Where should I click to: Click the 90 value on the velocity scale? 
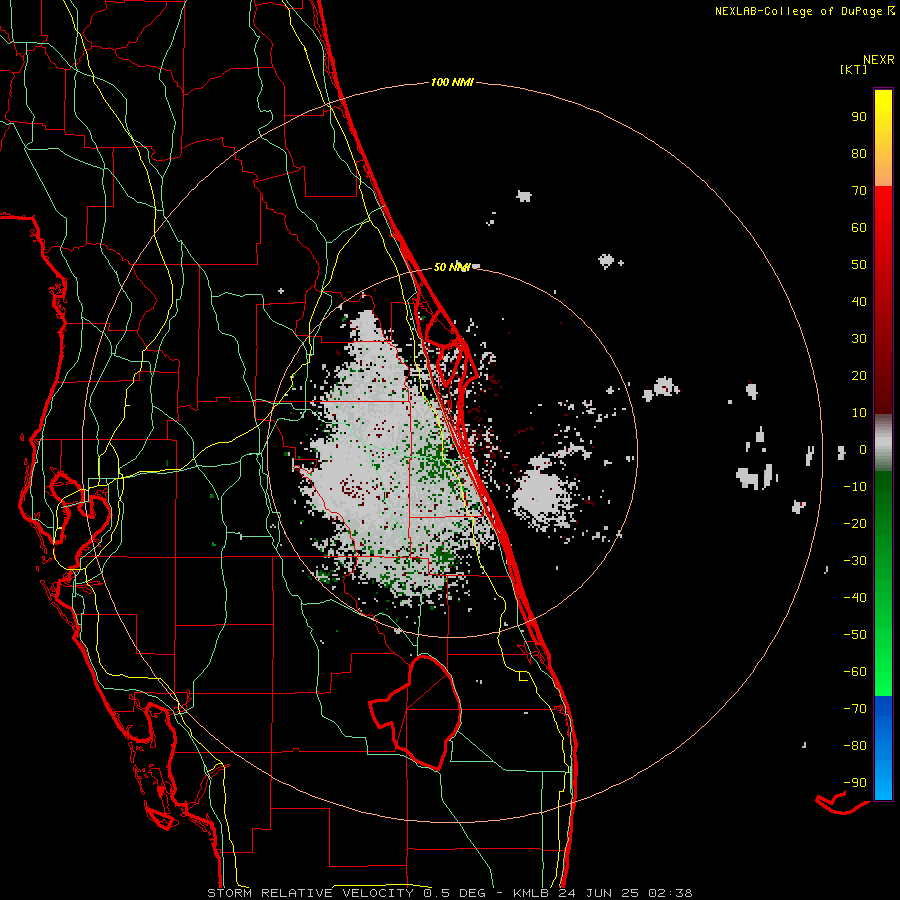pos(859,117)
